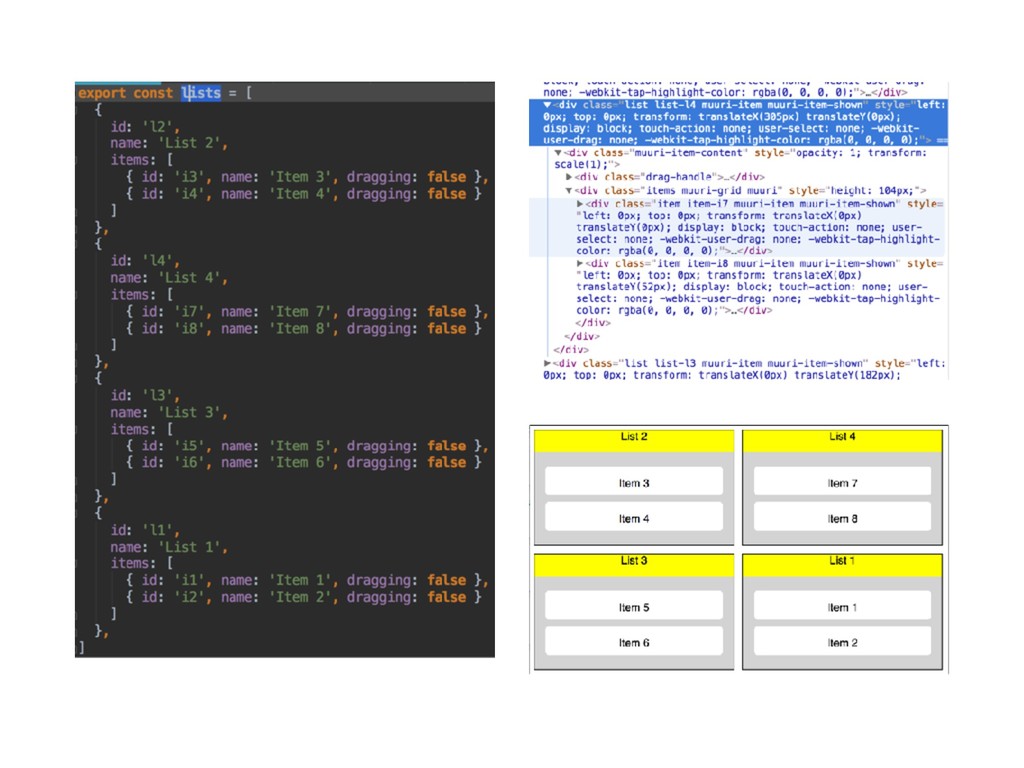
Task: Expand the item-i7 div node
Action: 580,204
